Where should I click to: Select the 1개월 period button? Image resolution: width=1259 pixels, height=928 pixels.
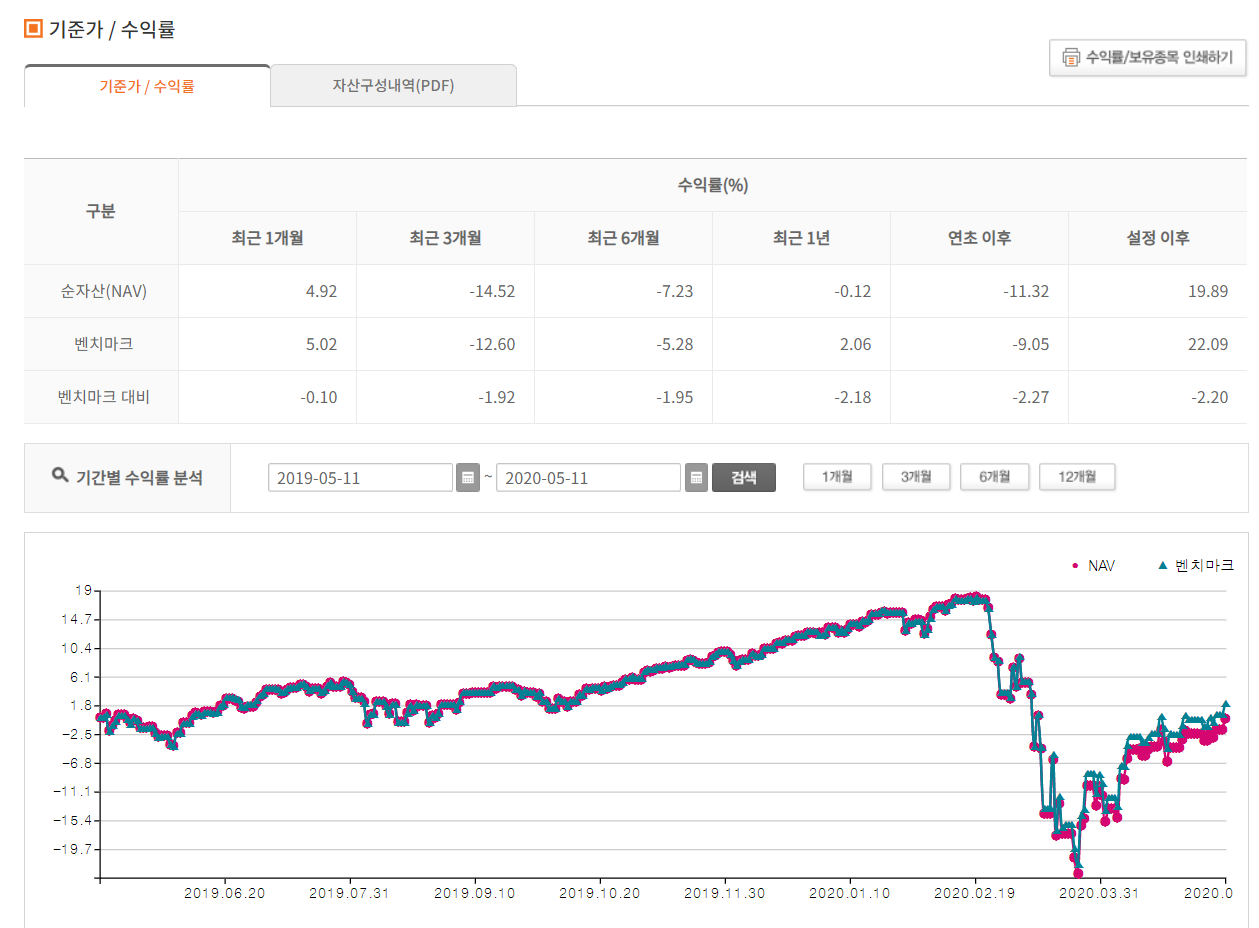[837, 477]
